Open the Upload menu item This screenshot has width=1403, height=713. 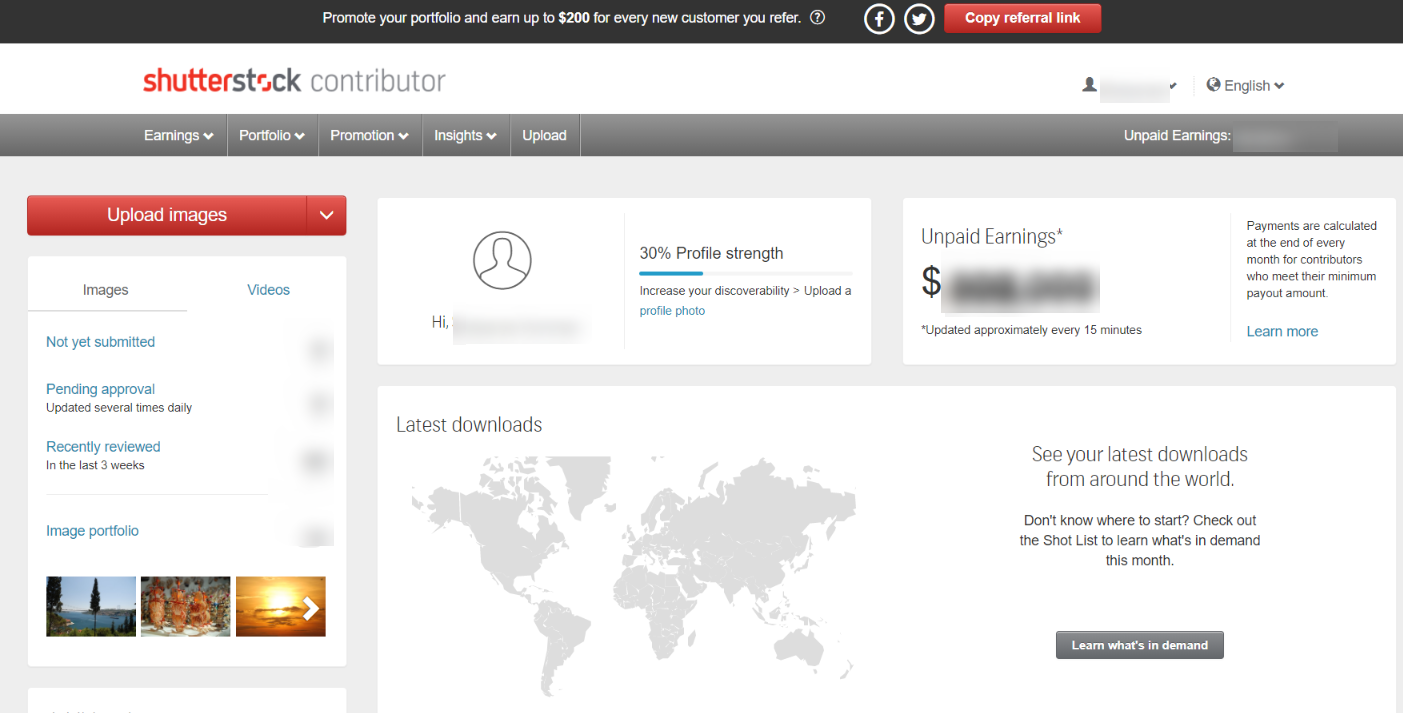point(544,136)
